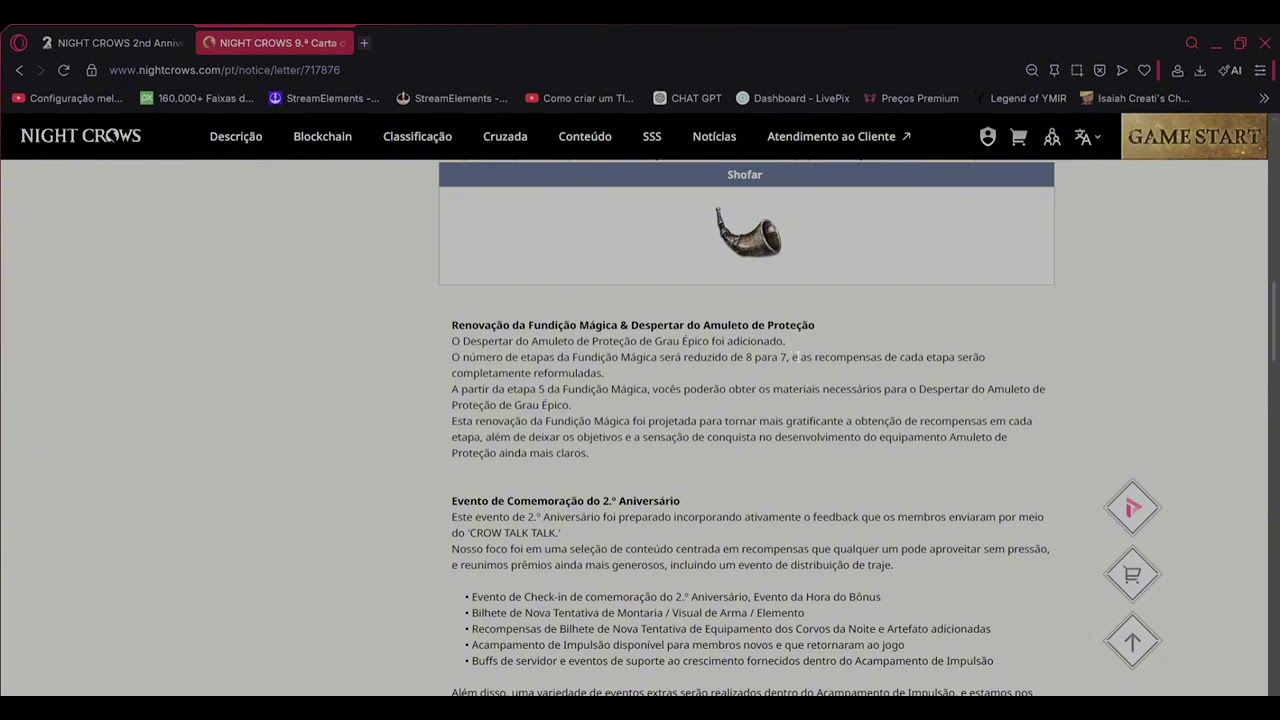Click the Shofar table header
Image resolution: width=1280 pixels, height=720 pixels.
coord(746,175)
